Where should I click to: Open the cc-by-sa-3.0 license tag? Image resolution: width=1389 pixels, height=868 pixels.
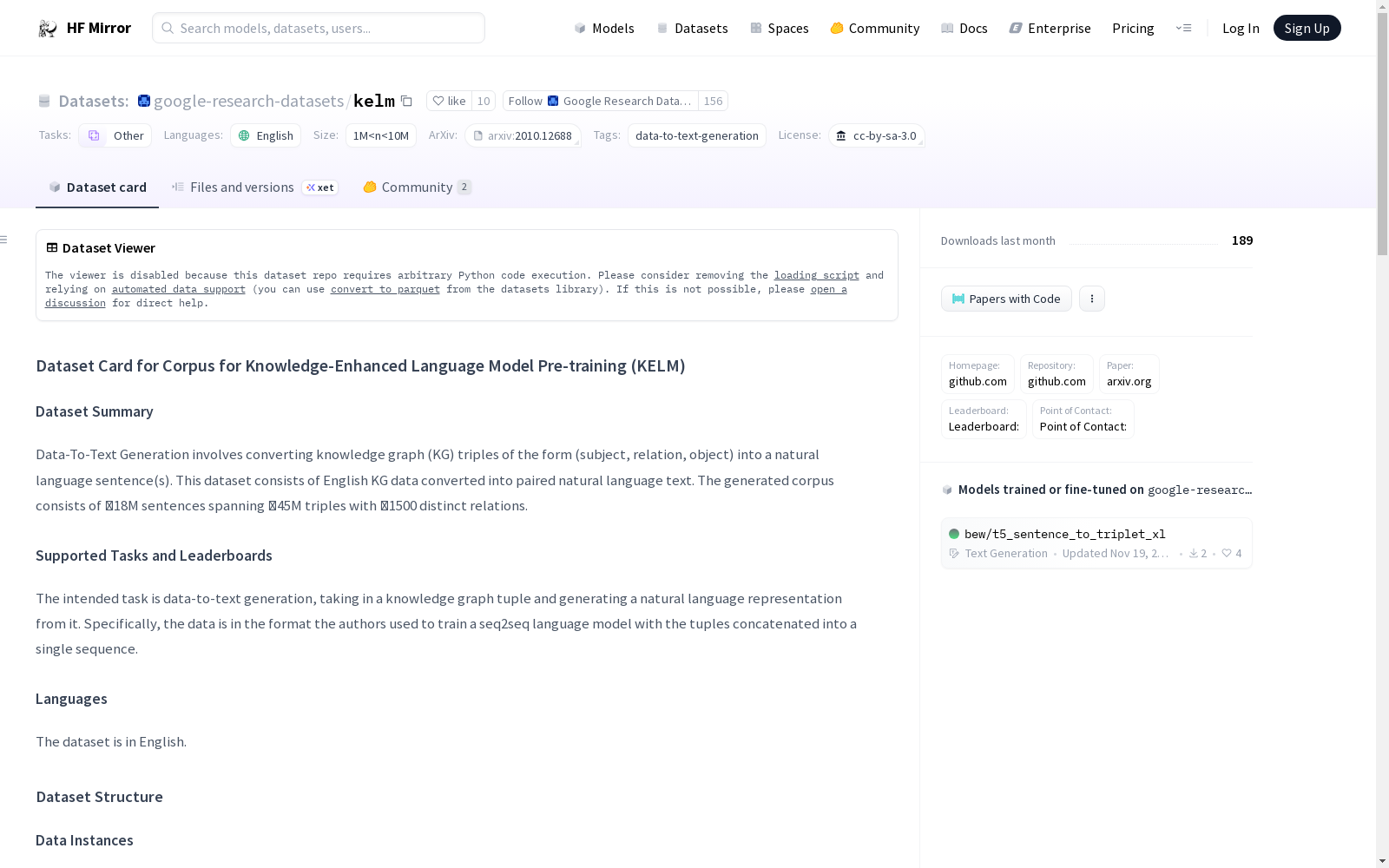pos(877,135)
